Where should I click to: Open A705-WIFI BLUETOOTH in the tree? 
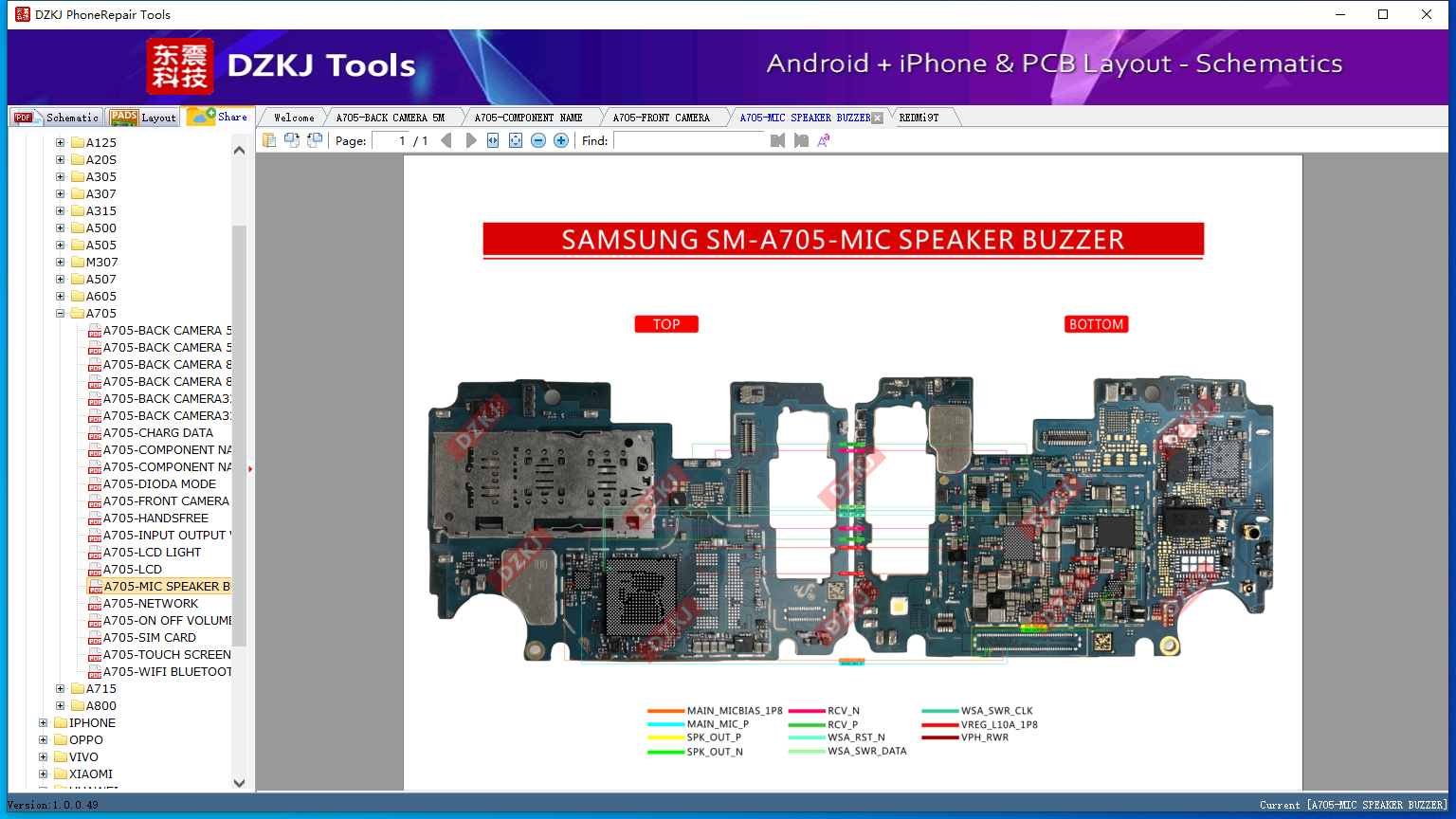pos(167,672)
